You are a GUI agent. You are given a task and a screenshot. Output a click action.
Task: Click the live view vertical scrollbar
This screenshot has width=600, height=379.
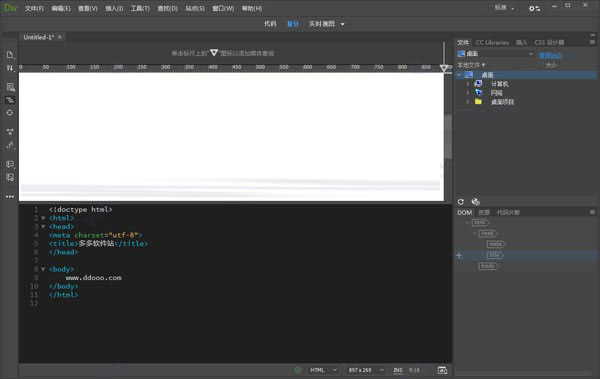point(448,136)
